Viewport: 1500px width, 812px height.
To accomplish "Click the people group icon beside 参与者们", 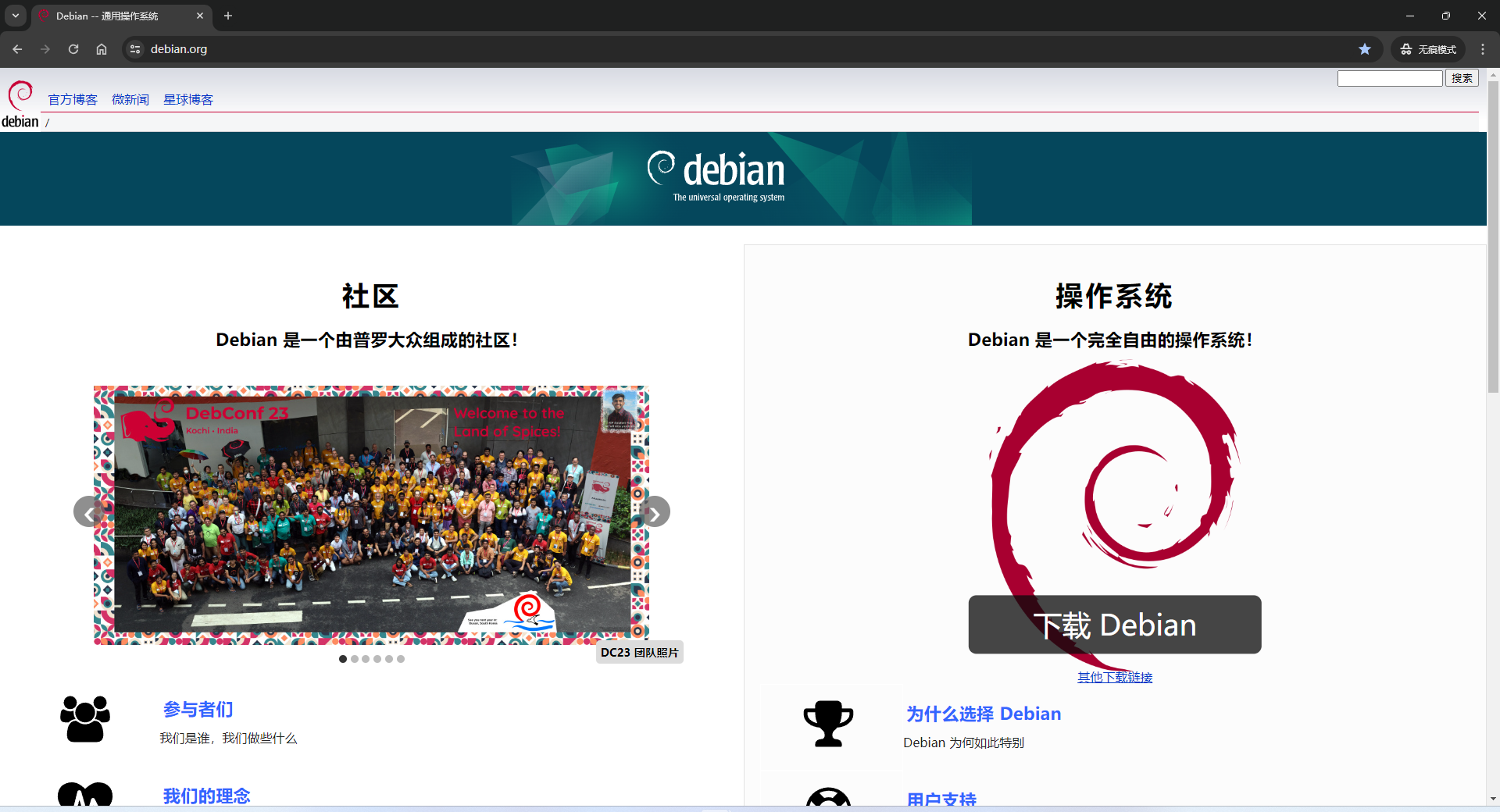I will [x=85, y=718].
